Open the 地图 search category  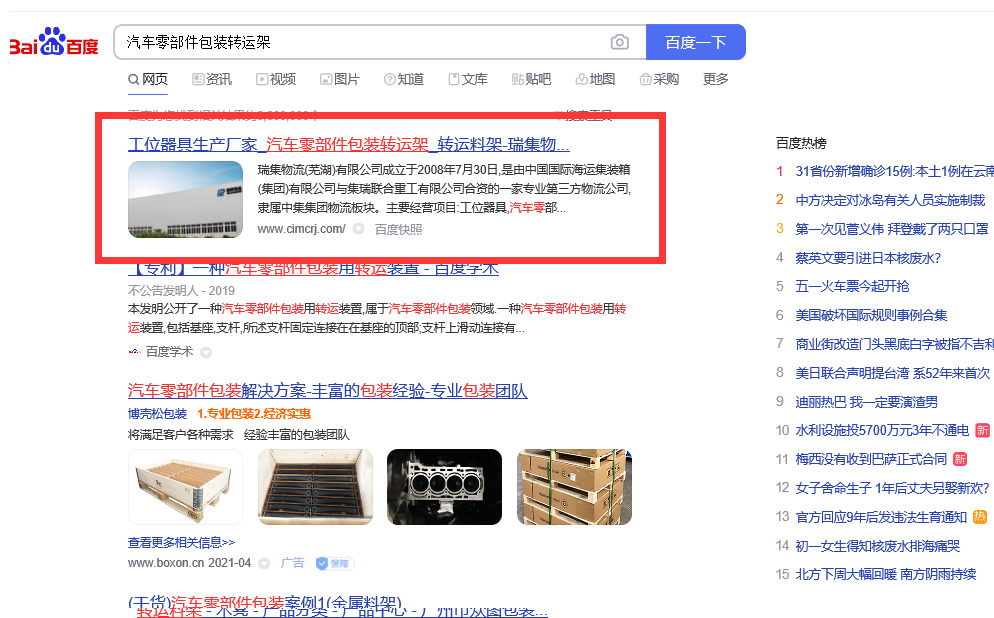pyautogui.click(x=595, y=79)
